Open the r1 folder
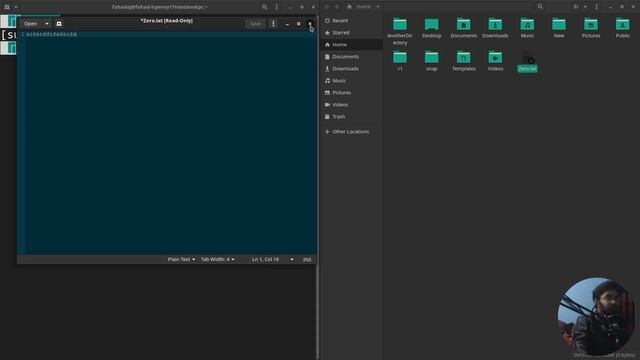 [400, 61]
